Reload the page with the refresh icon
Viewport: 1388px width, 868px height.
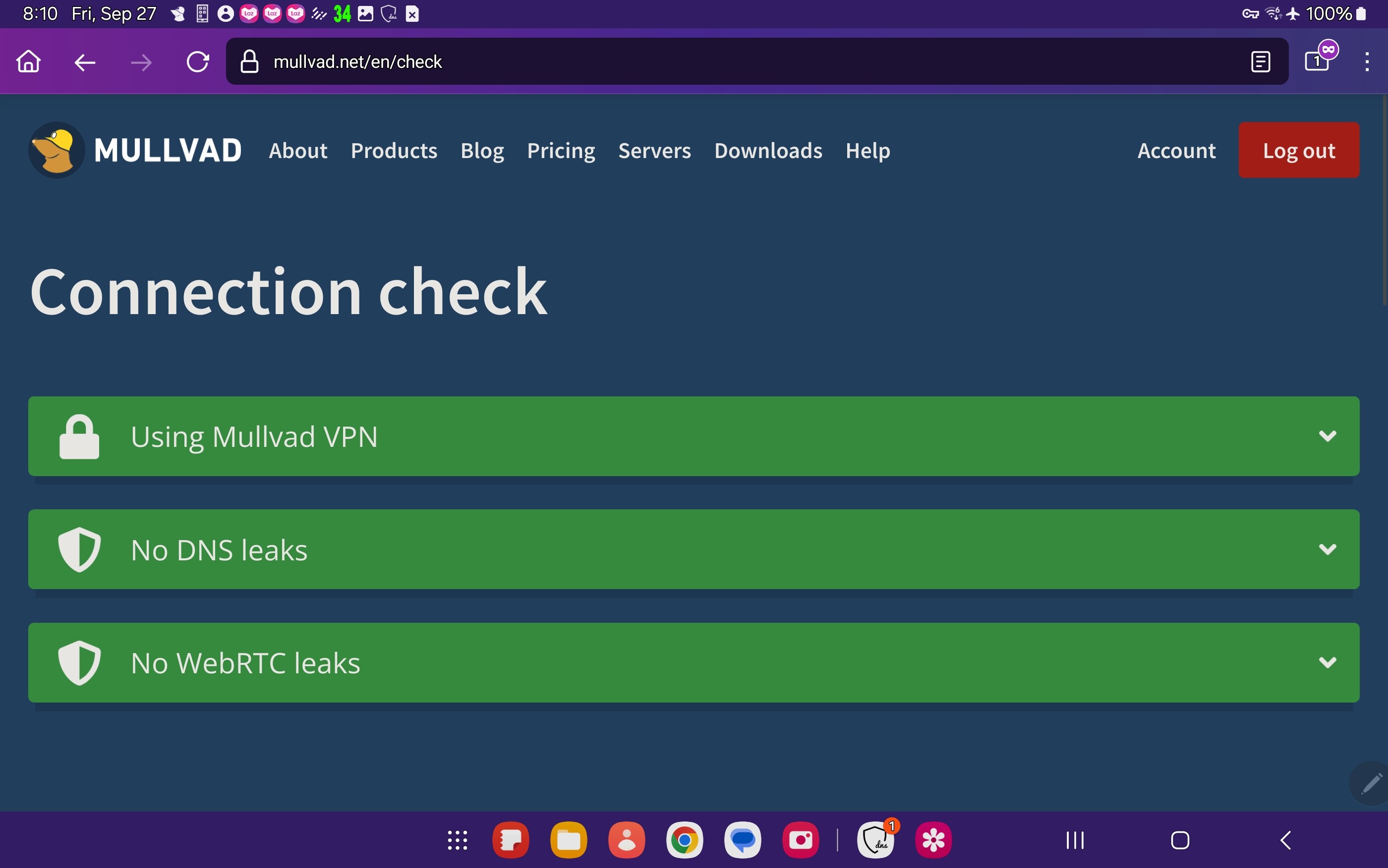coord(198,62)
